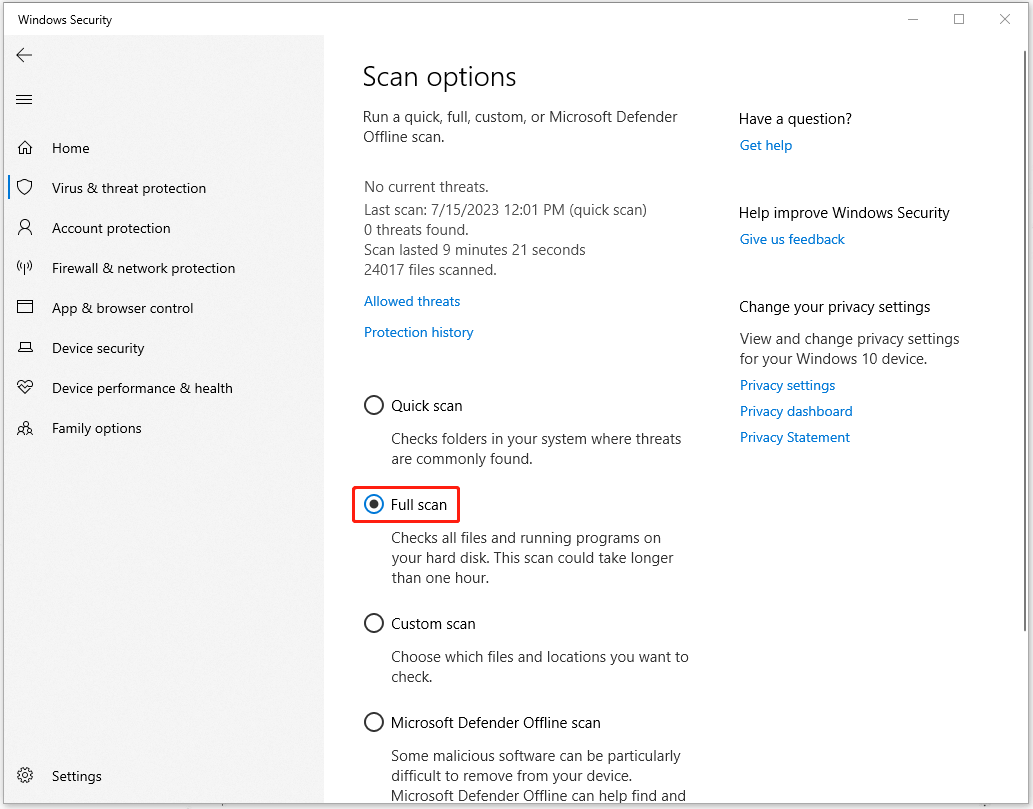Screen dimensions: 1033x809
Task: Select Microsoft Defender Offline scan radio button
Action: (x=374, y=723)
